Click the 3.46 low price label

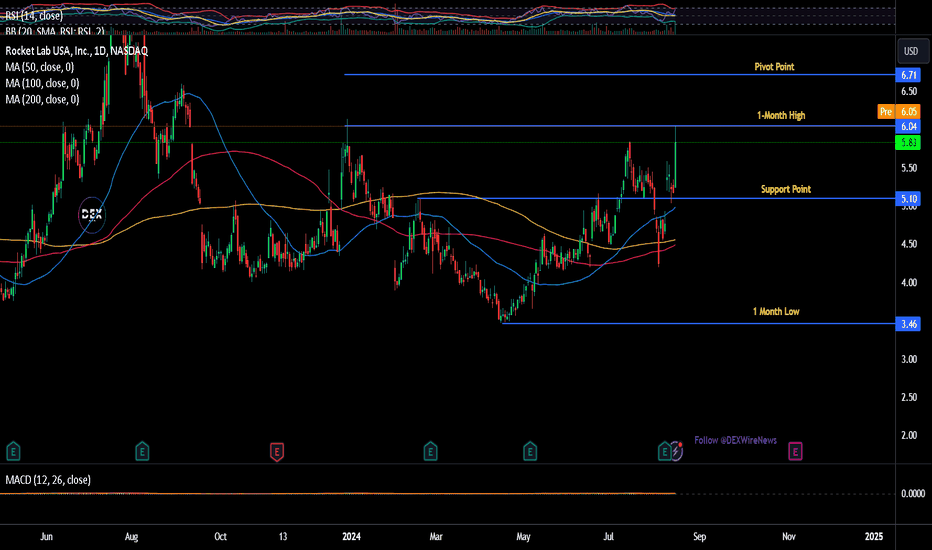pyautogui.click(x=908, y=324)
